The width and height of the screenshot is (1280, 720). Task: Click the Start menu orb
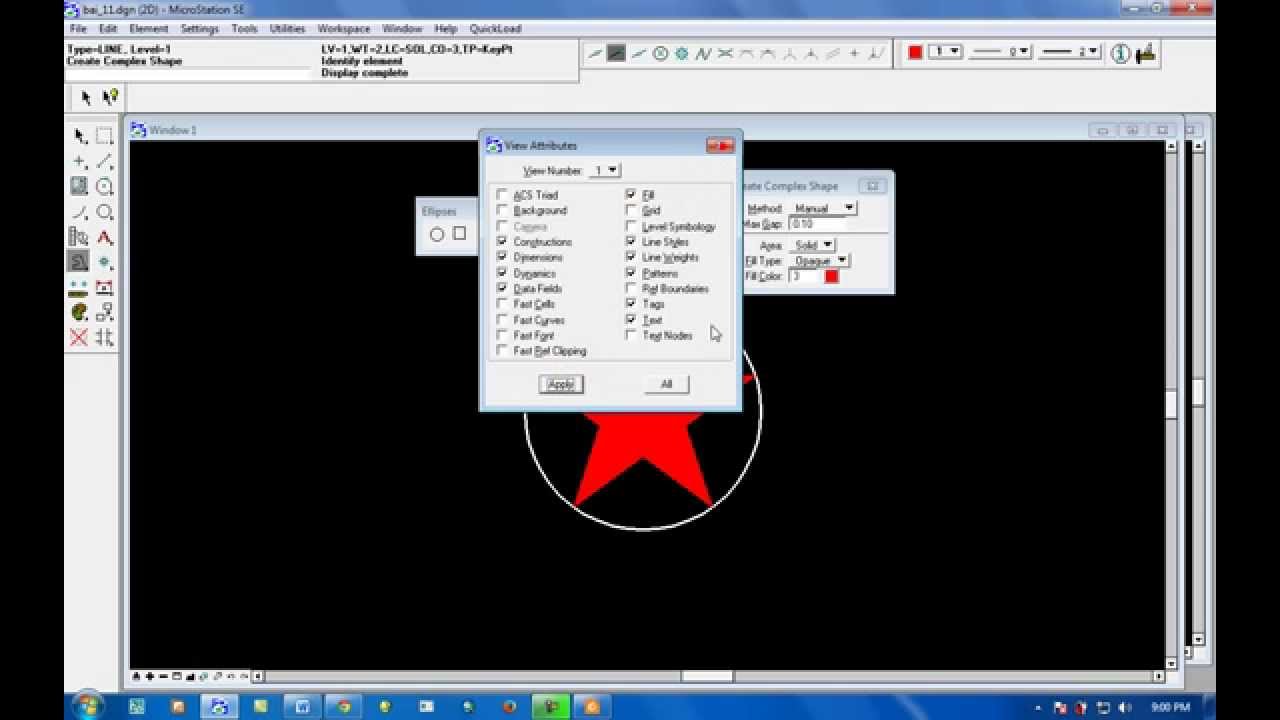point(87,706)
